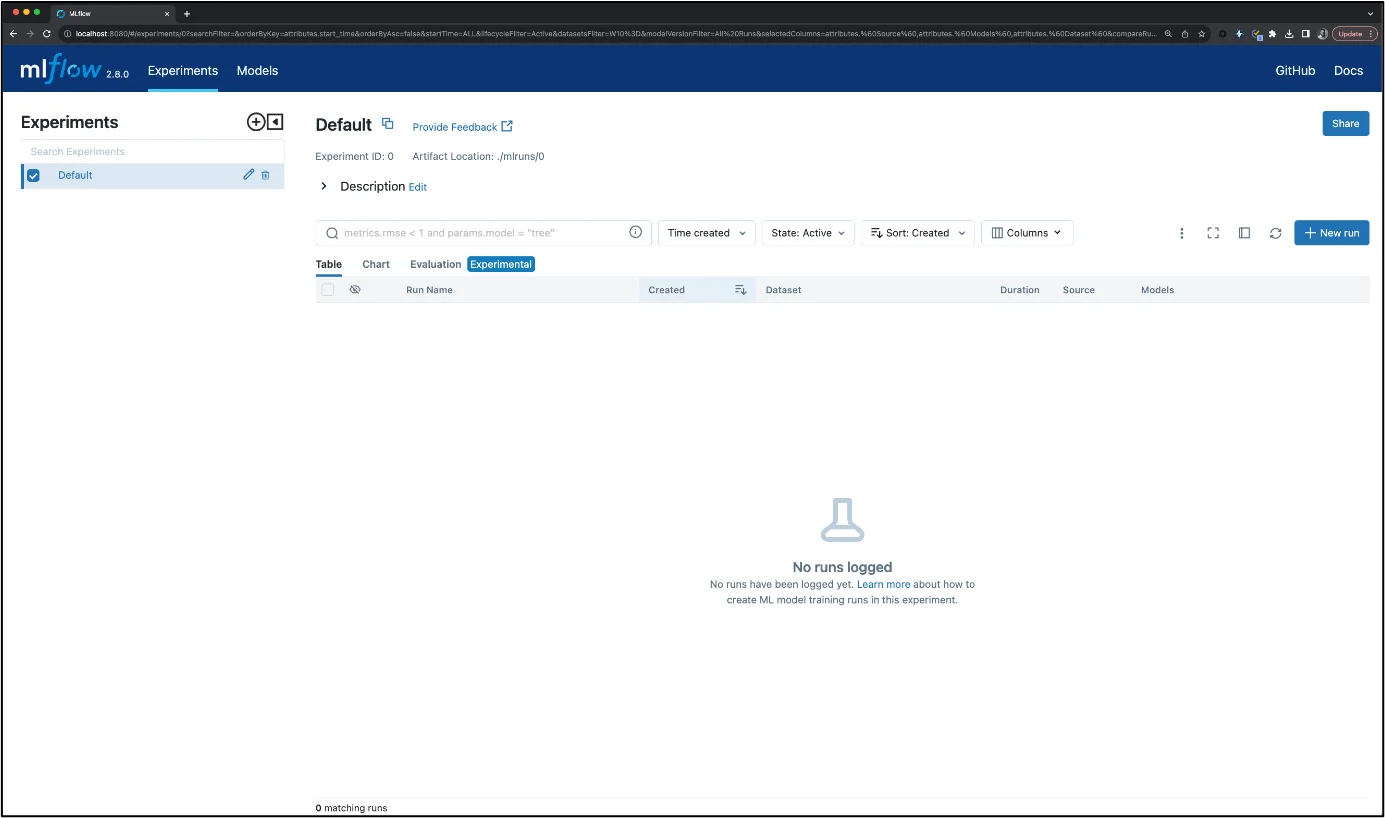
Task: Toggle the browser side panel icon
Action: [1305, 34]
